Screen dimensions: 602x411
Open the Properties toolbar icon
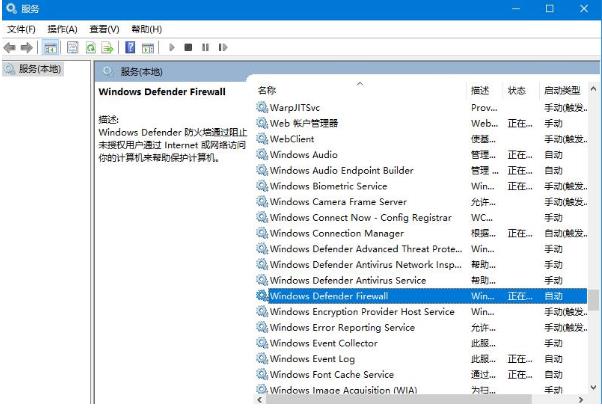[72, 48]
